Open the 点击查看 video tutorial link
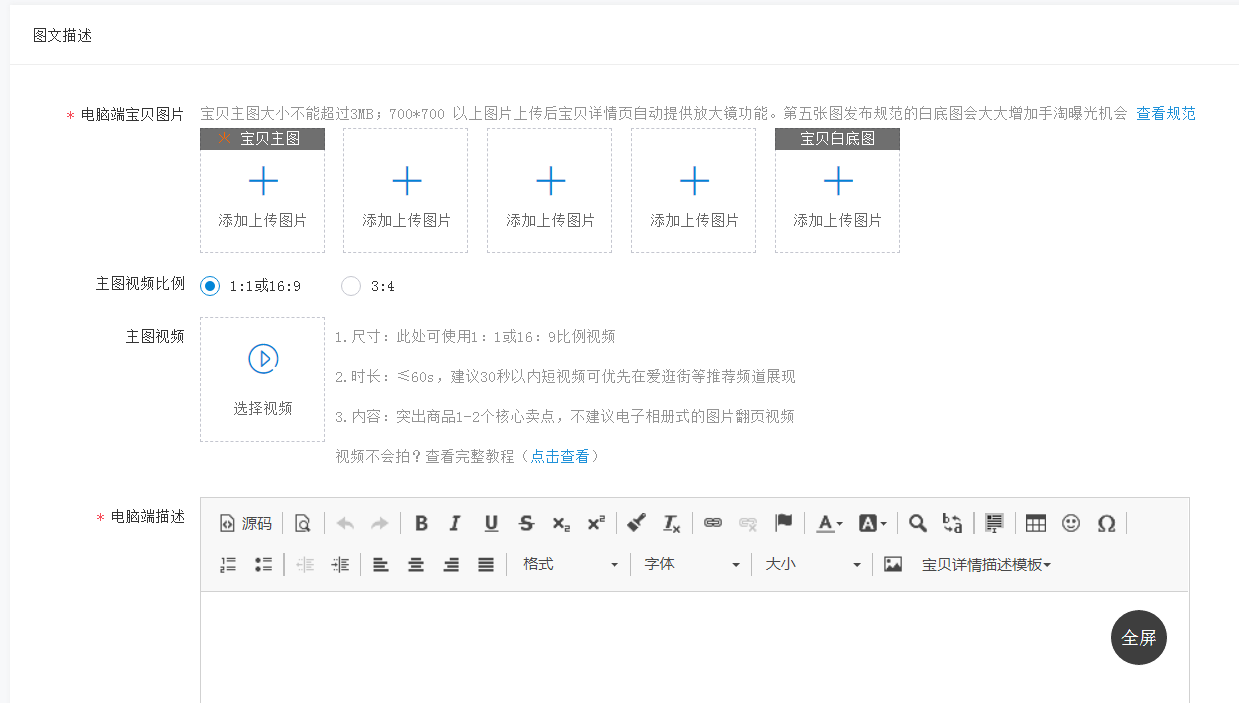This screenshot has width=1239, height=703. pyautogui.click(x=560, y=456)
